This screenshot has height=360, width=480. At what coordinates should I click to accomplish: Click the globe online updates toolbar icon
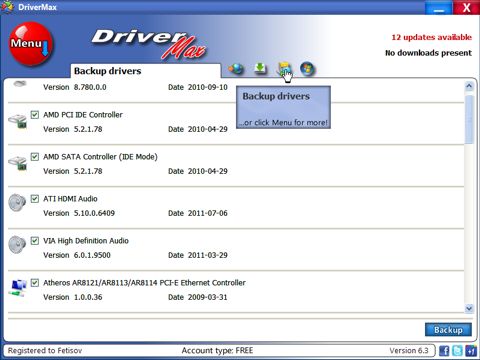[236, 69]
